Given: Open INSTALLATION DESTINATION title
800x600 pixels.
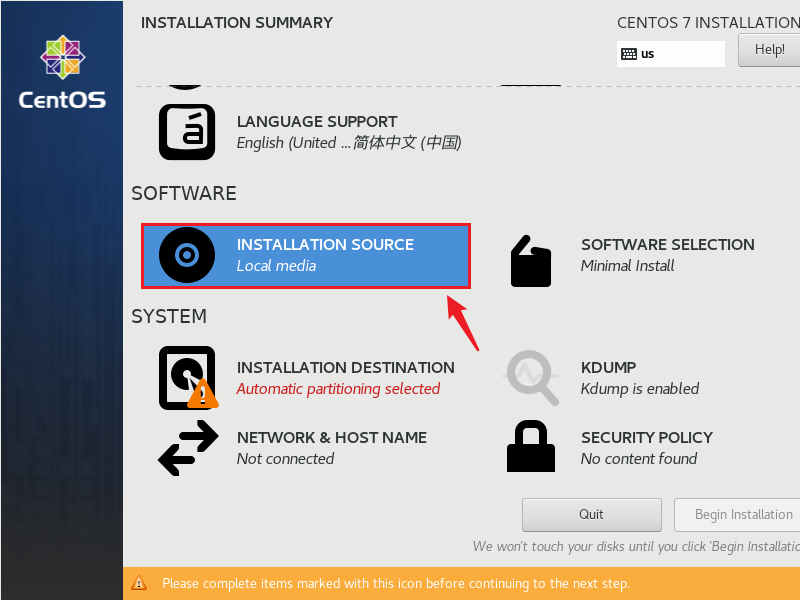Looking at the screenshot, I should click(345, 367).
